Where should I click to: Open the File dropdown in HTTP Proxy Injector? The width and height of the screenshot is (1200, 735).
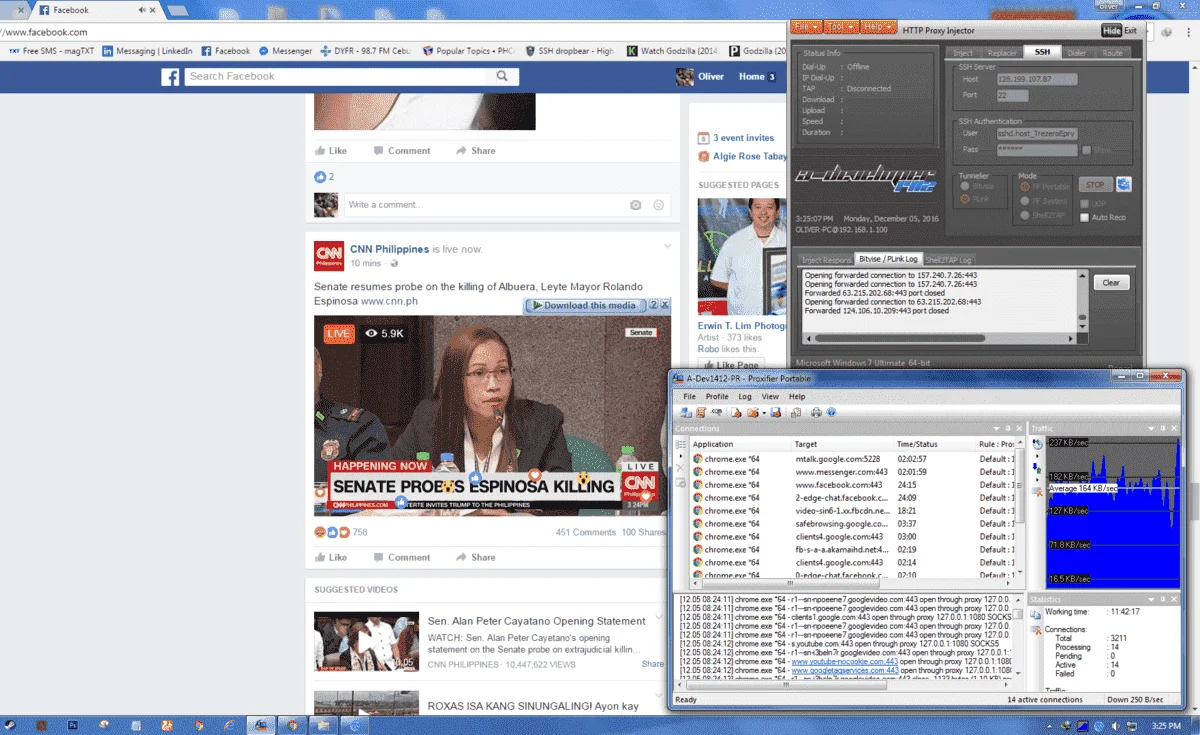(x=807, y=27)
